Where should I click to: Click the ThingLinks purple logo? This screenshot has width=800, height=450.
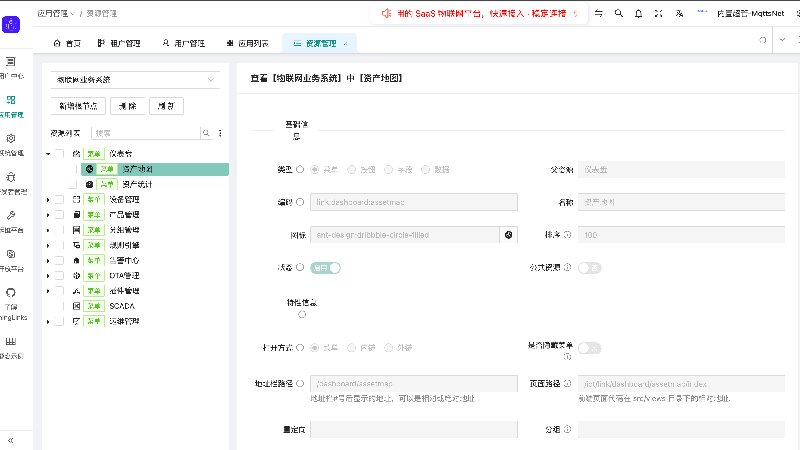click(11, 24)
